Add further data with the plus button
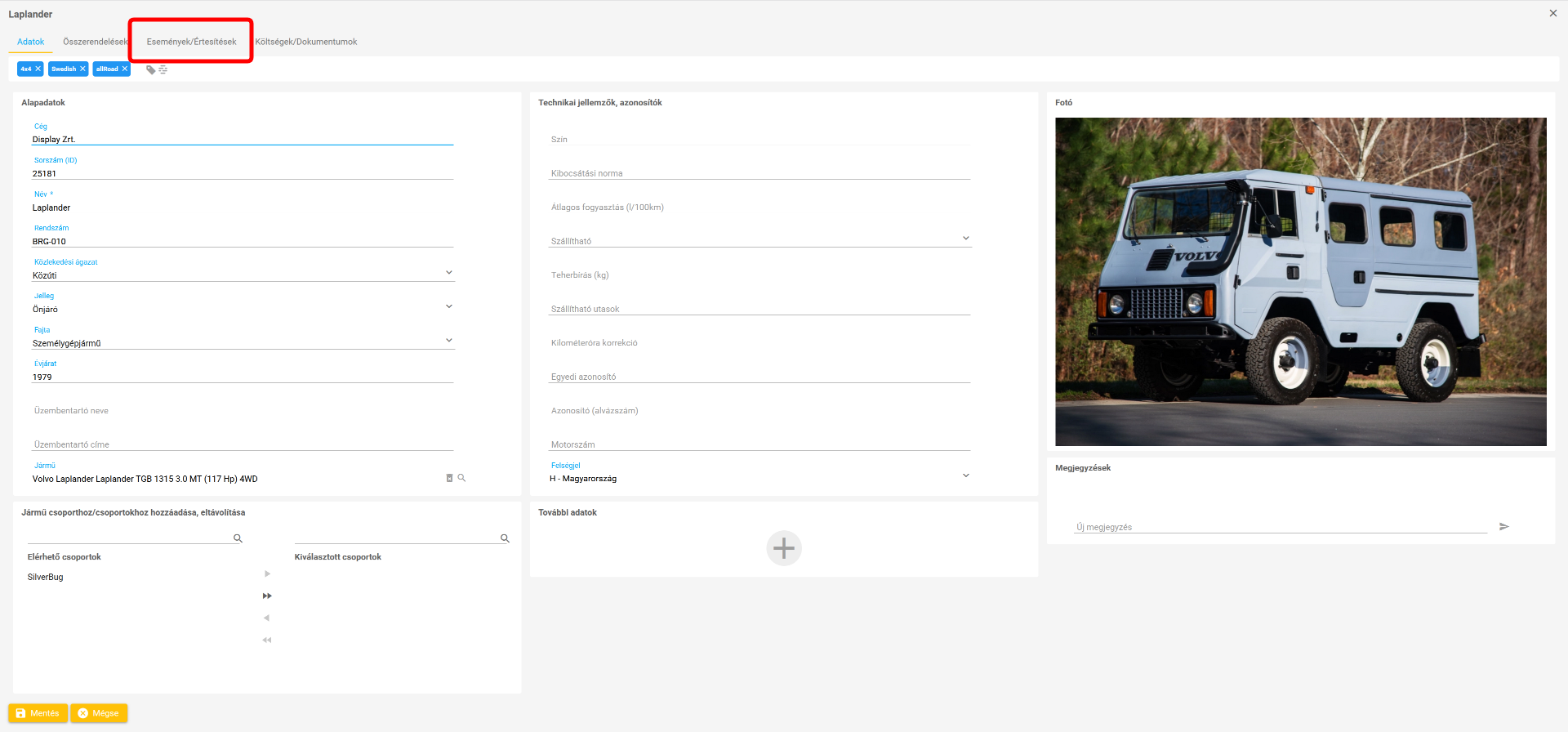 coord(784,548)
